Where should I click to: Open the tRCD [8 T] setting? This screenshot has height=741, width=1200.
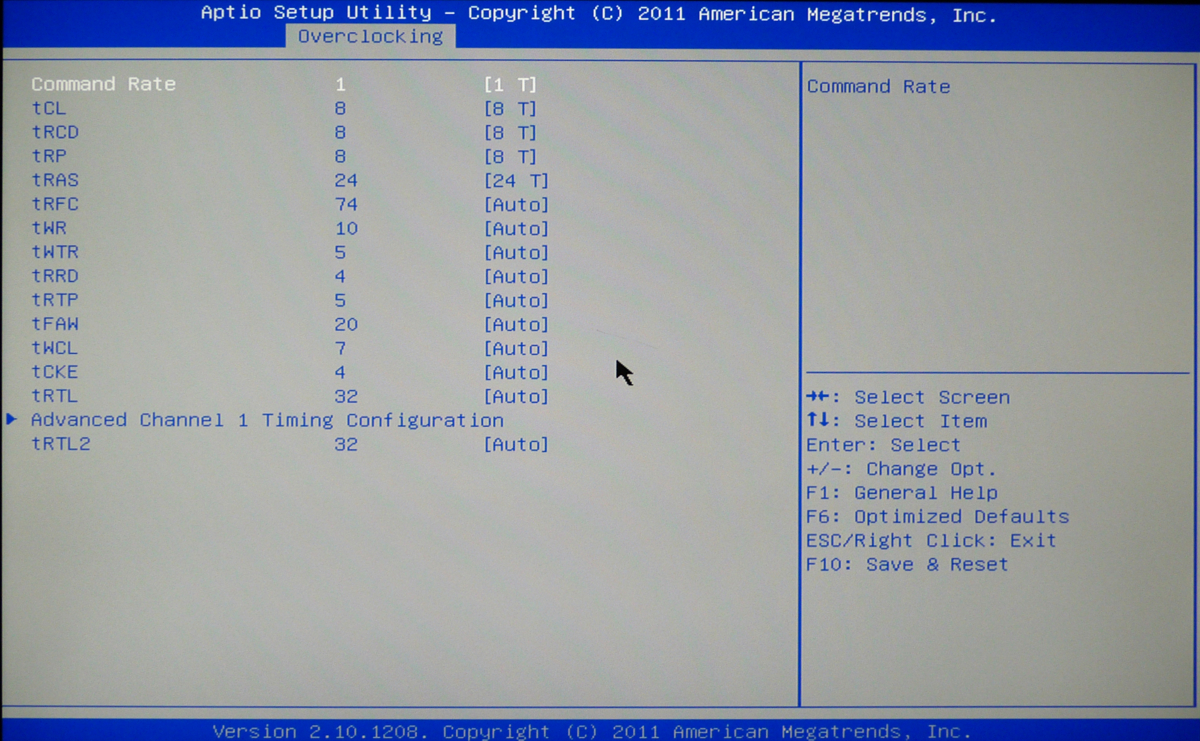(510, 133)
